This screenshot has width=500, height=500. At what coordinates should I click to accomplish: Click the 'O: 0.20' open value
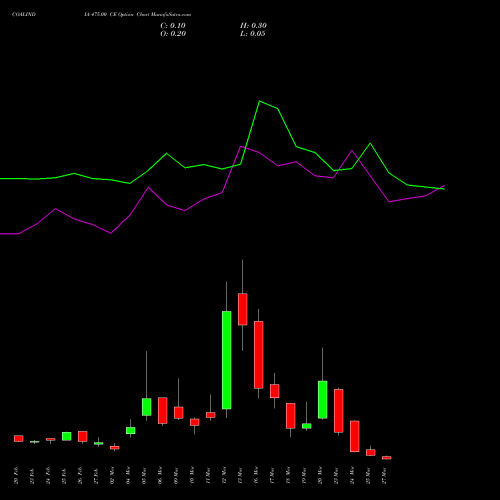[173, 34]
